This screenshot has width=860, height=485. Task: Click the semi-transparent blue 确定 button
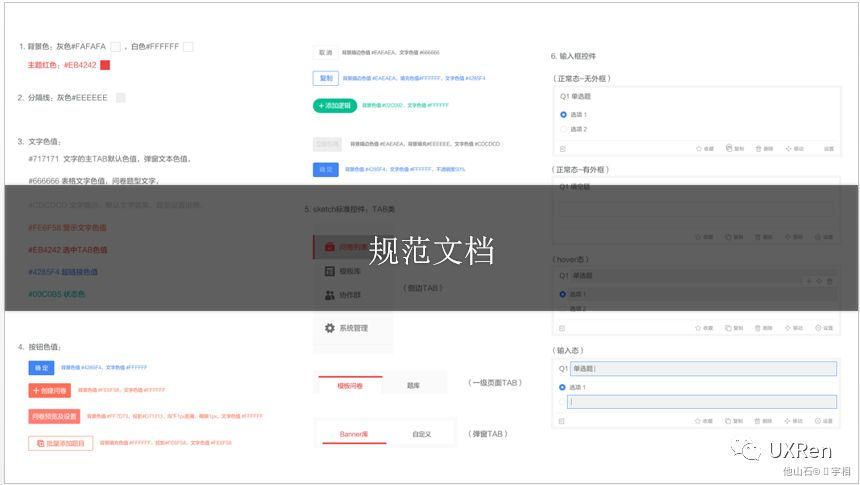(x=326, y=170)
